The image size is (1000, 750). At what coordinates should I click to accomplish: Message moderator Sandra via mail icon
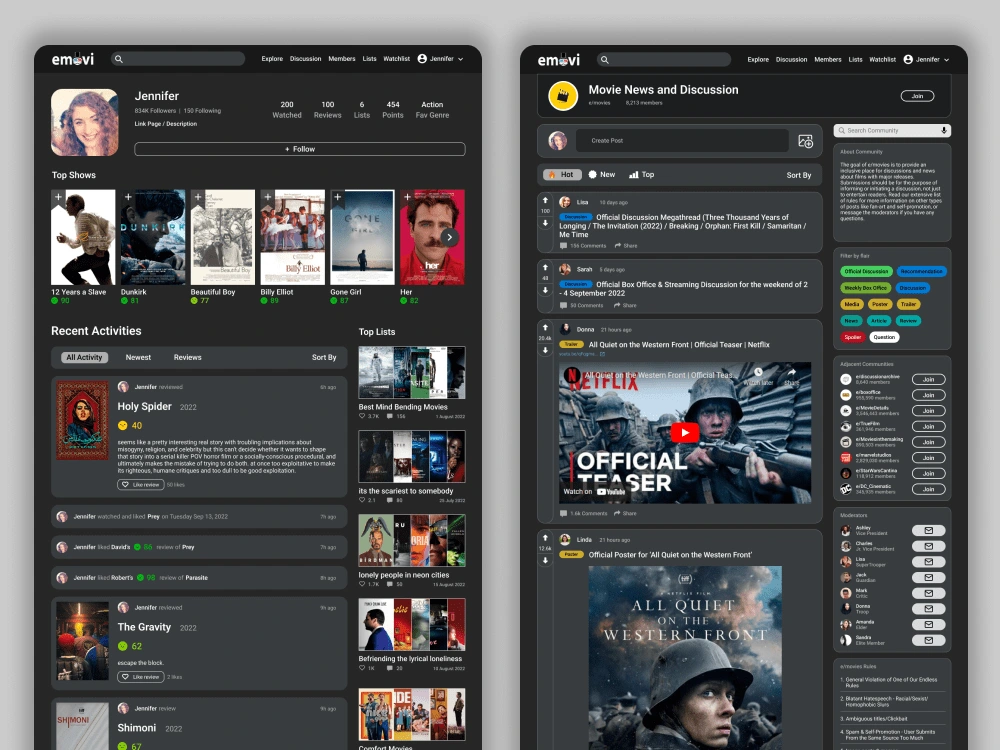[x=929, y=640]
